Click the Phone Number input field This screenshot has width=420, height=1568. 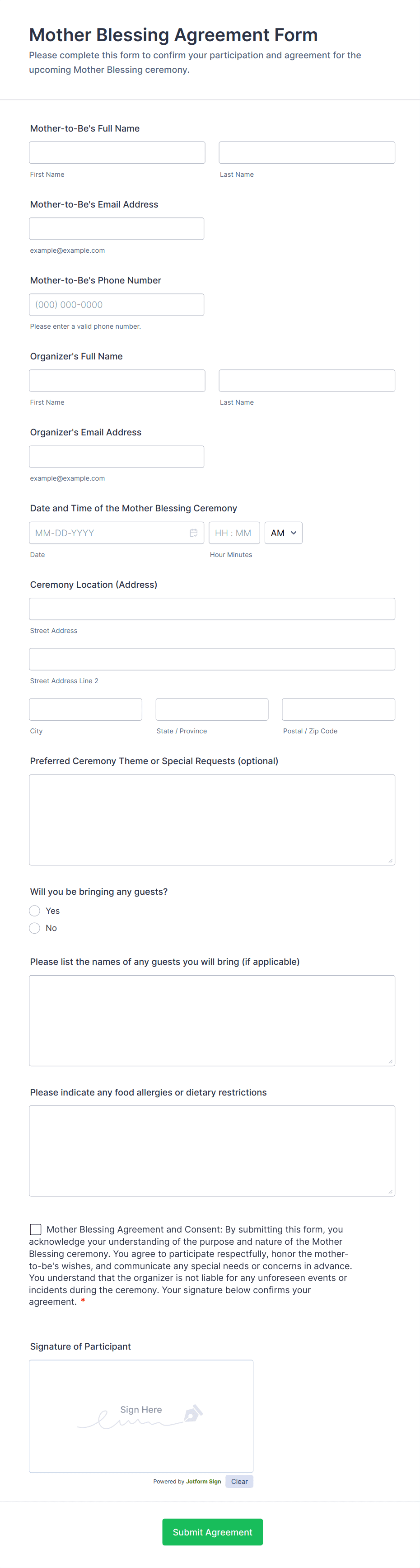coord(116,304)
